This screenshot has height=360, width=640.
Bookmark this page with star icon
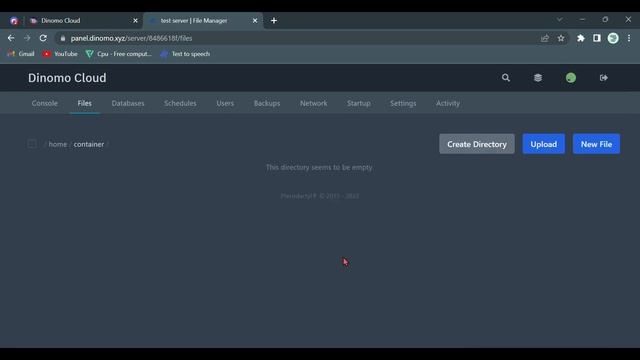point(561,38)
